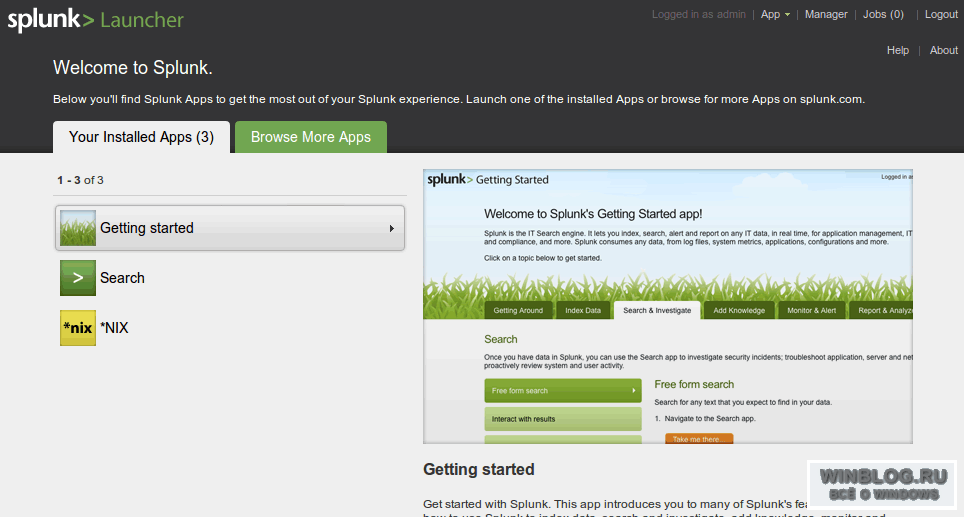Viewport: 964px width, 517px height.
Task: Switch to the Browse More Apps tab
Action: (x=310, y=136)
